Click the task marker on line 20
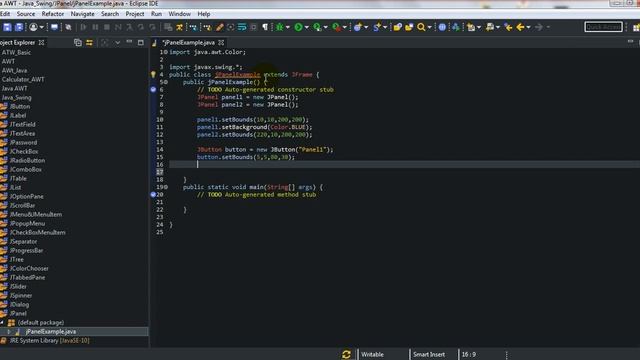This screenshot has width=640, height=360. coord(153,195)
